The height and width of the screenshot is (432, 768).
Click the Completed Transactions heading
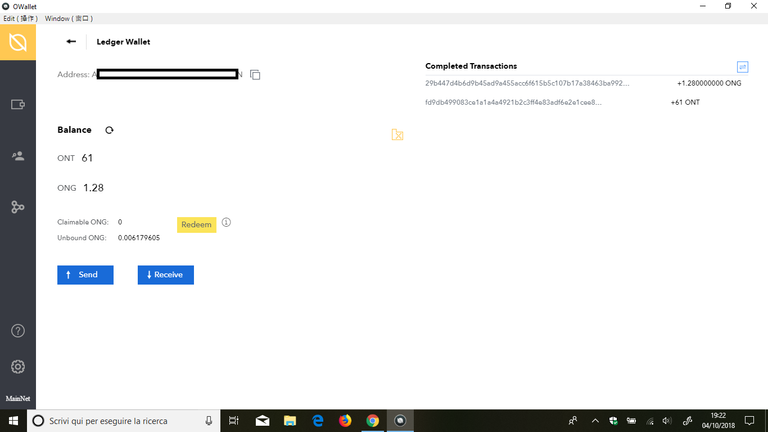[x=471, y=66]
